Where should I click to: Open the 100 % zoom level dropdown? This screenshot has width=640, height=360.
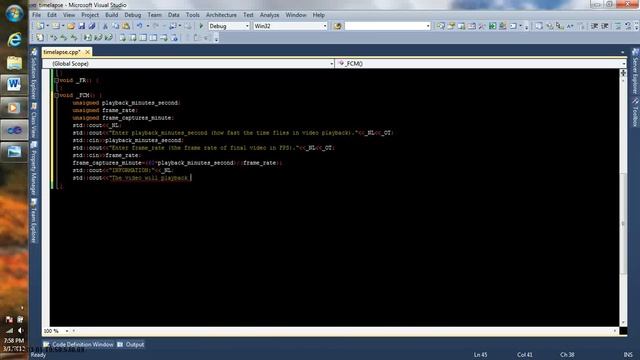coord(67,331)
